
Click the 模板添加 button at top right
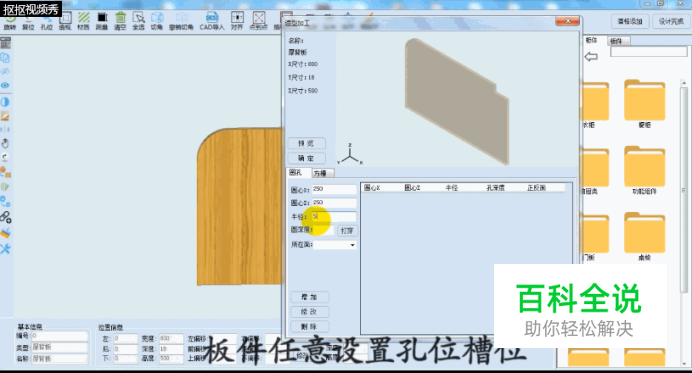click(630, 21)
